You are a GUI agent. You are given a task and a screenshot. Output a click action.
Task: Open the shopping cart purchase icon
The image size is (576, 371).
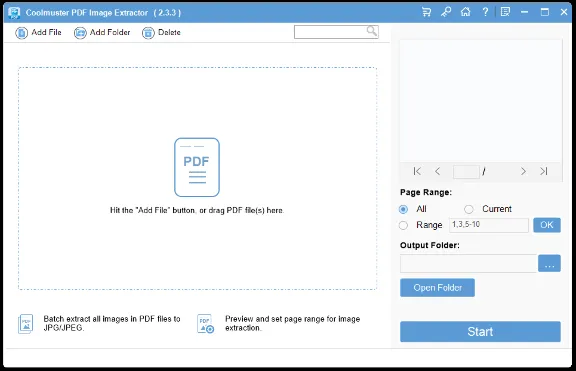click(x=426, y=12)
